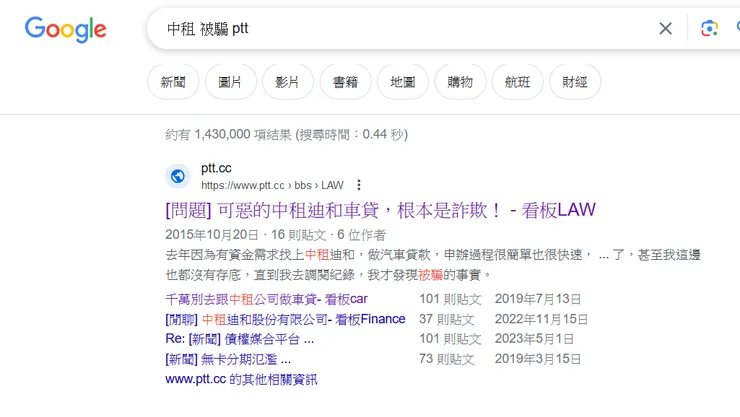Click the date 2023年5月1日
740x417 pixels.
tap(534, 339)
